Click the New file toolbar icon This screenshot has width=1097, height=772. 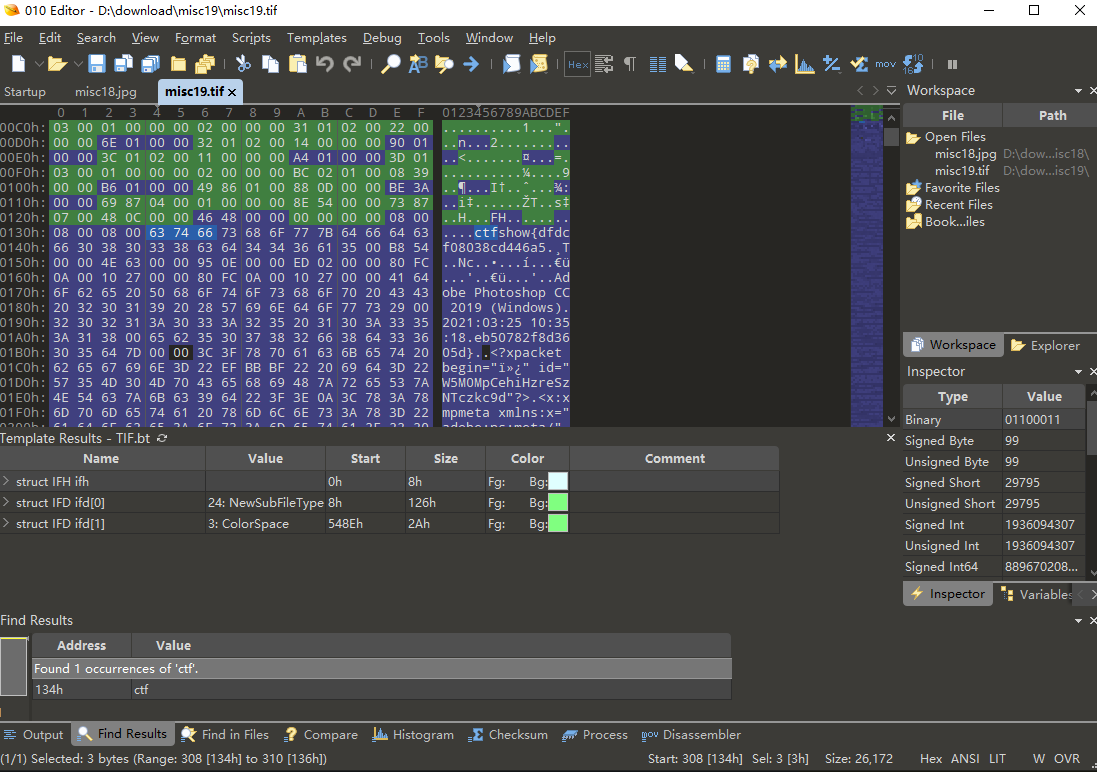(x=19, y=64)
